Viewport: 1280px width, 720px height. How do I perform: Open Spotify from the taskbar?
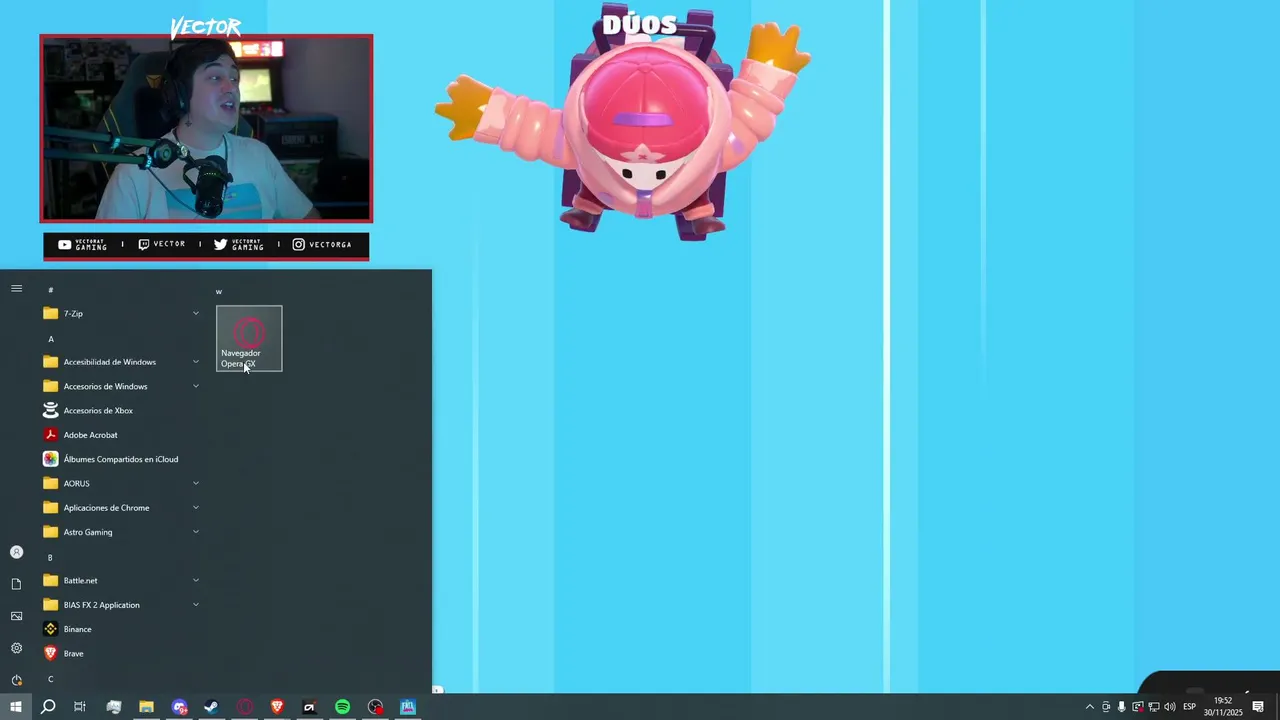click(x=342, y=707)
